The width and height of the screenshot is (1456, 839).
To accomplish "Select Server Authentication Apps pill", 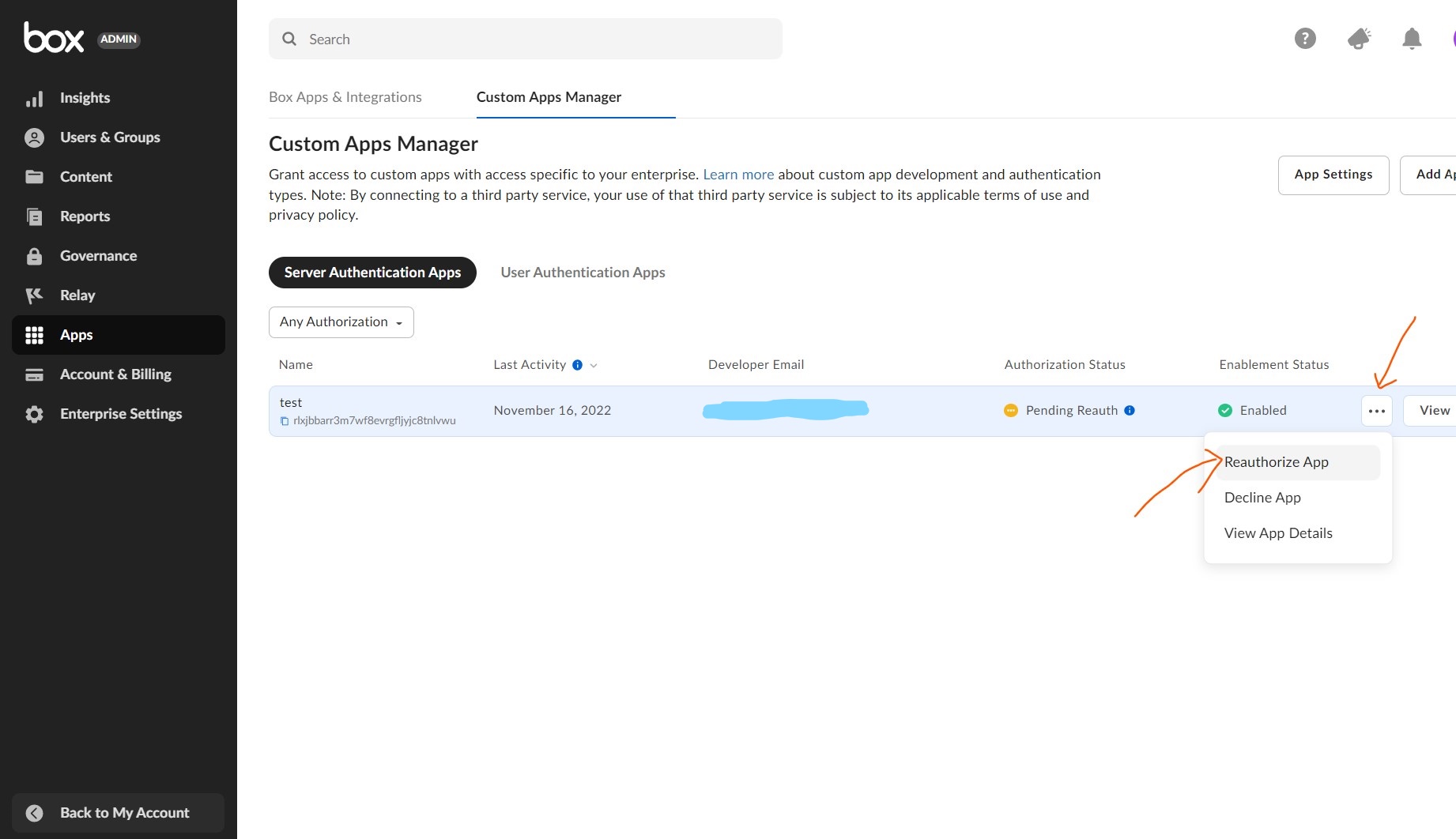I will [x=372, y=273].
